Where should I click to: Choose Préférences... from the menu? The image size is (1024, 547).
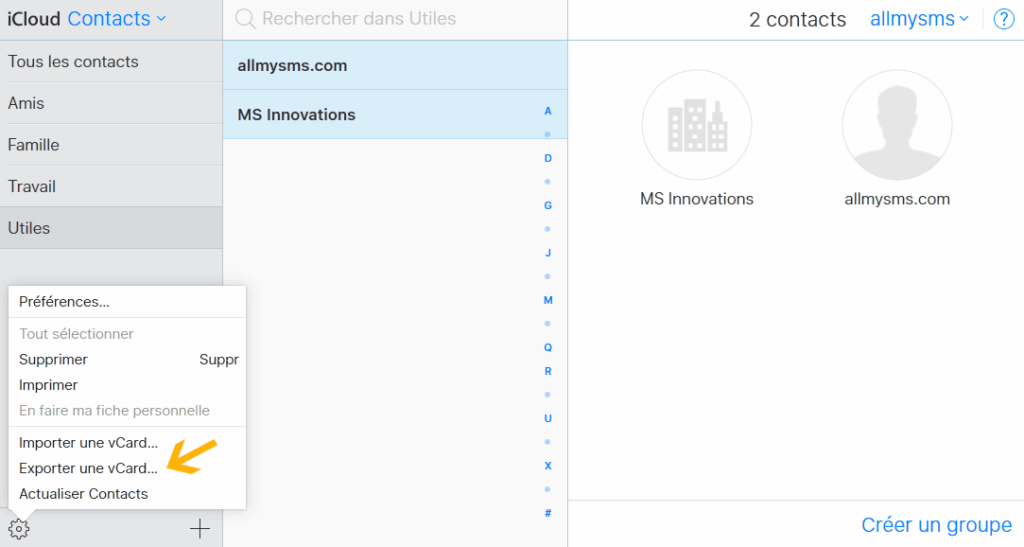pyautogui.click(x=127, y=302)
